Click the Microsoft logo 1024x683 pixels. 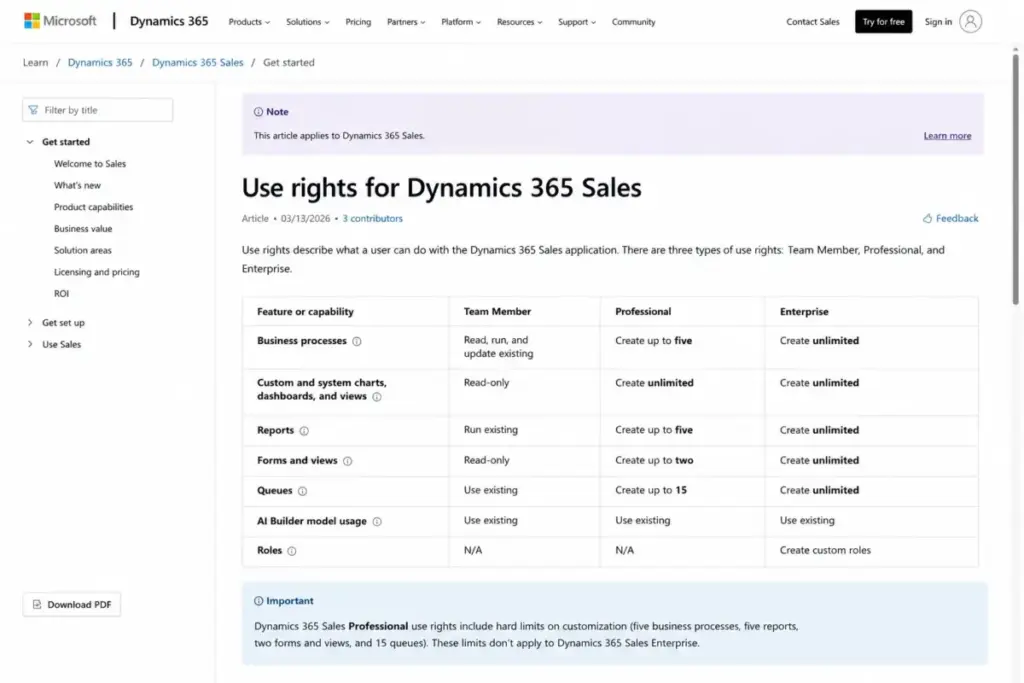tap(60, 21)
